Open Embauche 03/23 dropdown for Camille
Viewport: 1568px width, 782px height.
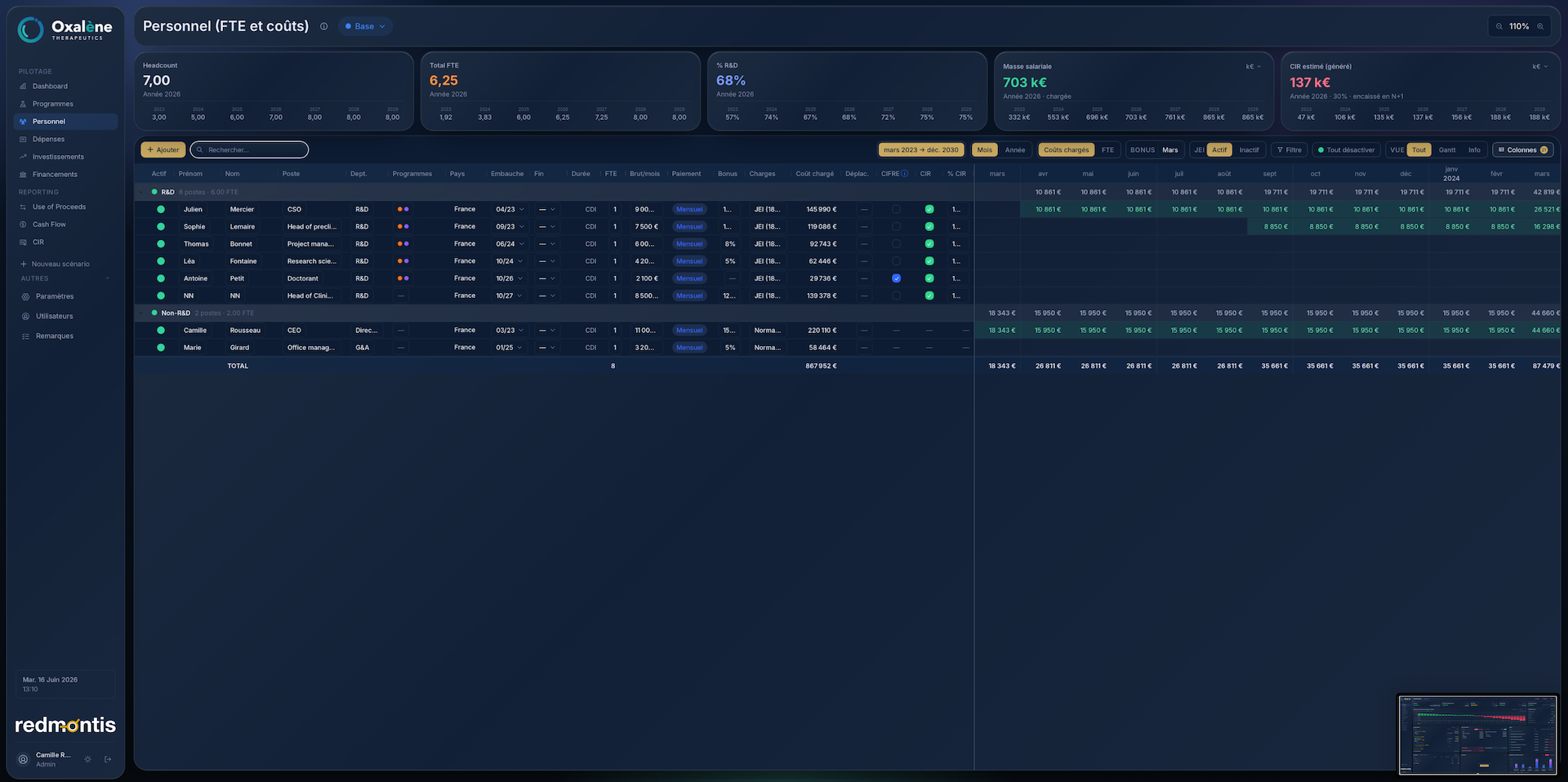[x=510, y=331]
